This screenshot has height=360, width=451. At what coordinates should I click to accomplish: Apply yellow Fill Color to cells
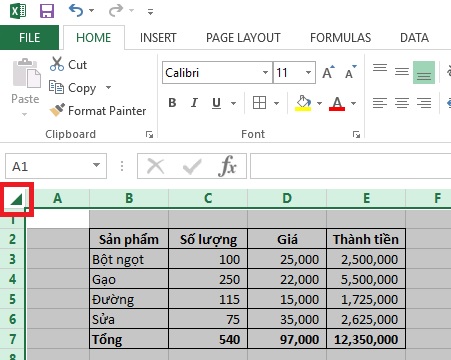(303, 103)
